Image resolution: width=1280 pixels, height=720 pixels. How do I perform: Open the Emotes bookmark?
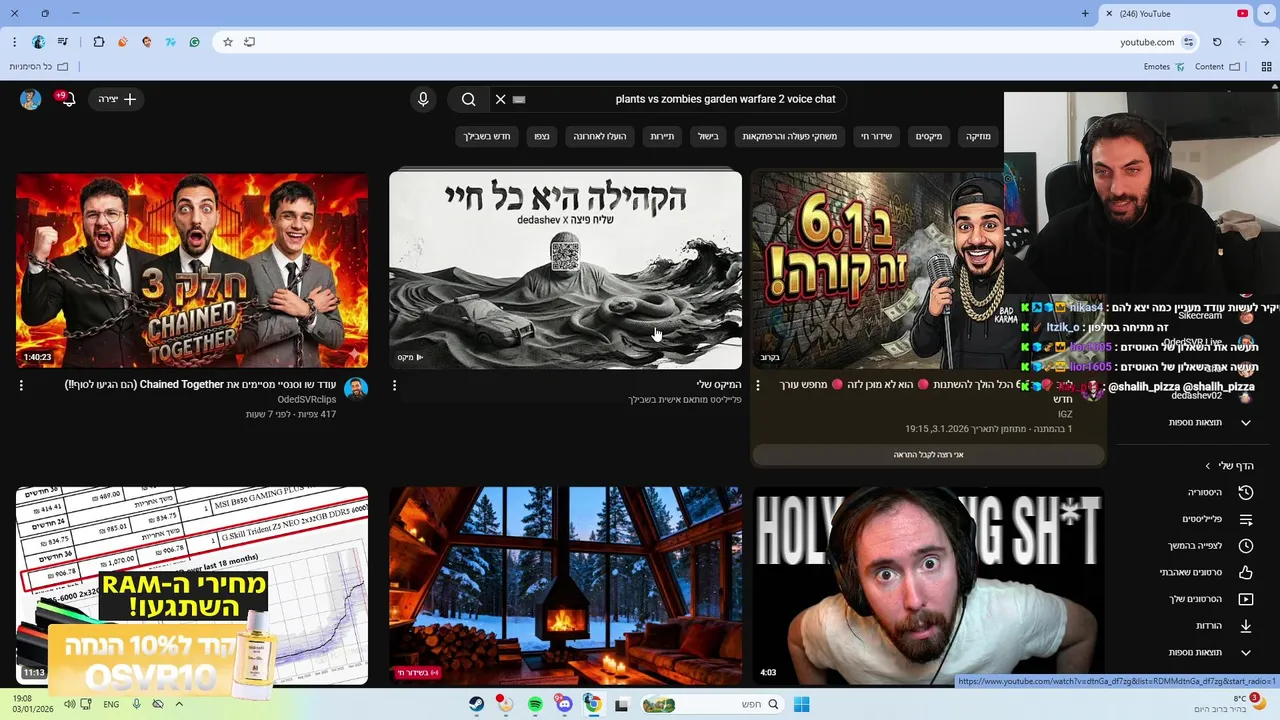[x=1164, y=67]
